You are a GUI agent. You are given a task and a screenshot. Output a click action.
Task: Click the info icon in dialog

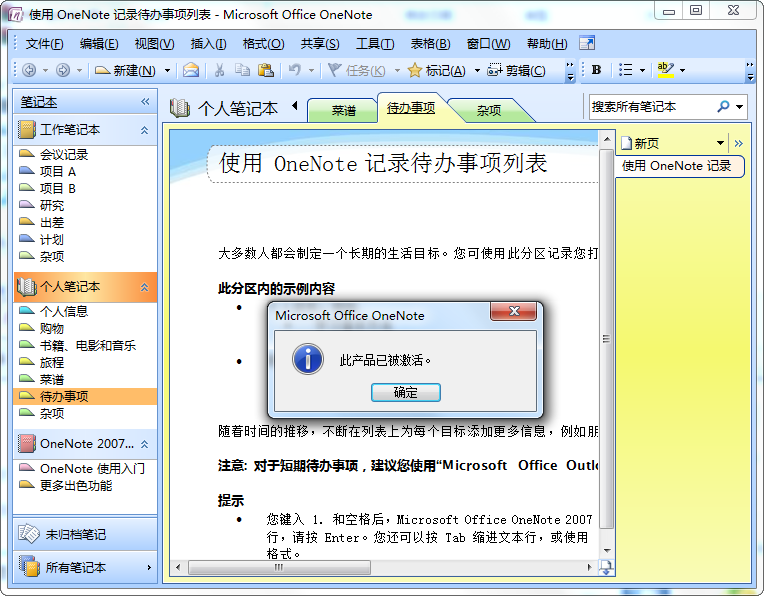pos(308,359)
